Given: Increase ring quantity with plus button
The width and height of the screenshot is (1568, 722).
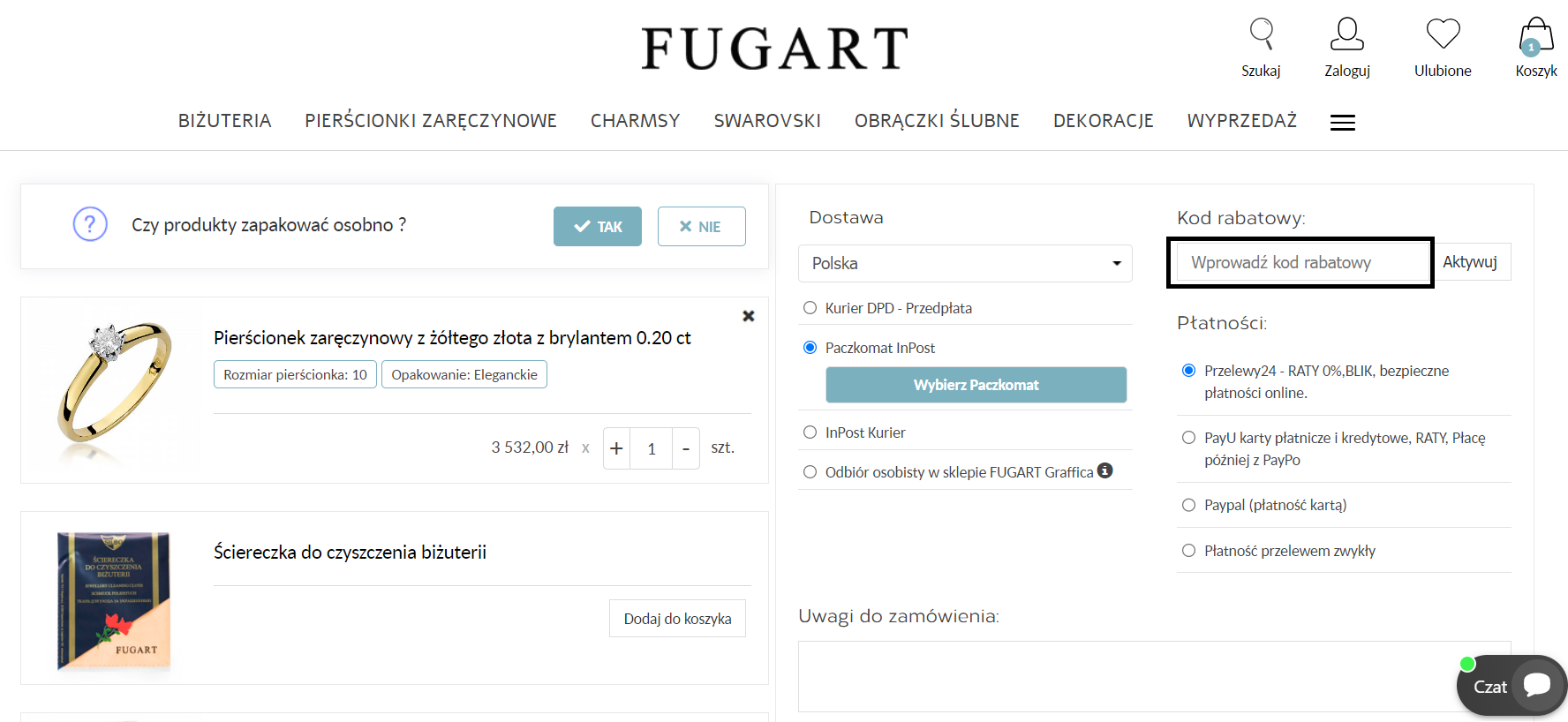Looking at the screenshot, I should click(616, 448).
